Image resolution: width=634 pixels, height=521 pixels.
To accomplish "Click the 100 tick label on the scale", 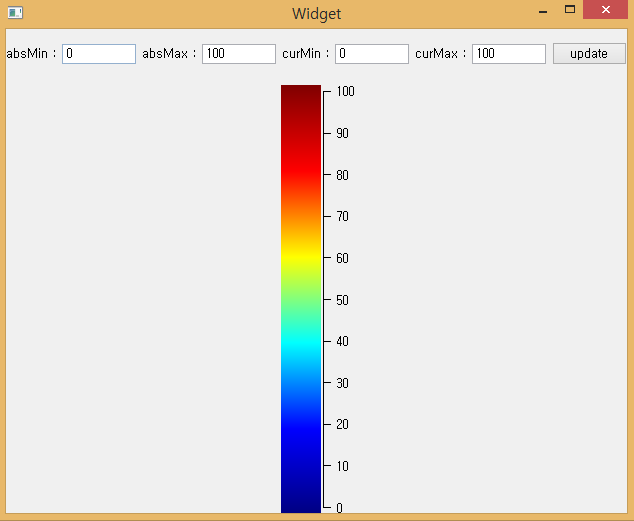I will tap(346, 91).
